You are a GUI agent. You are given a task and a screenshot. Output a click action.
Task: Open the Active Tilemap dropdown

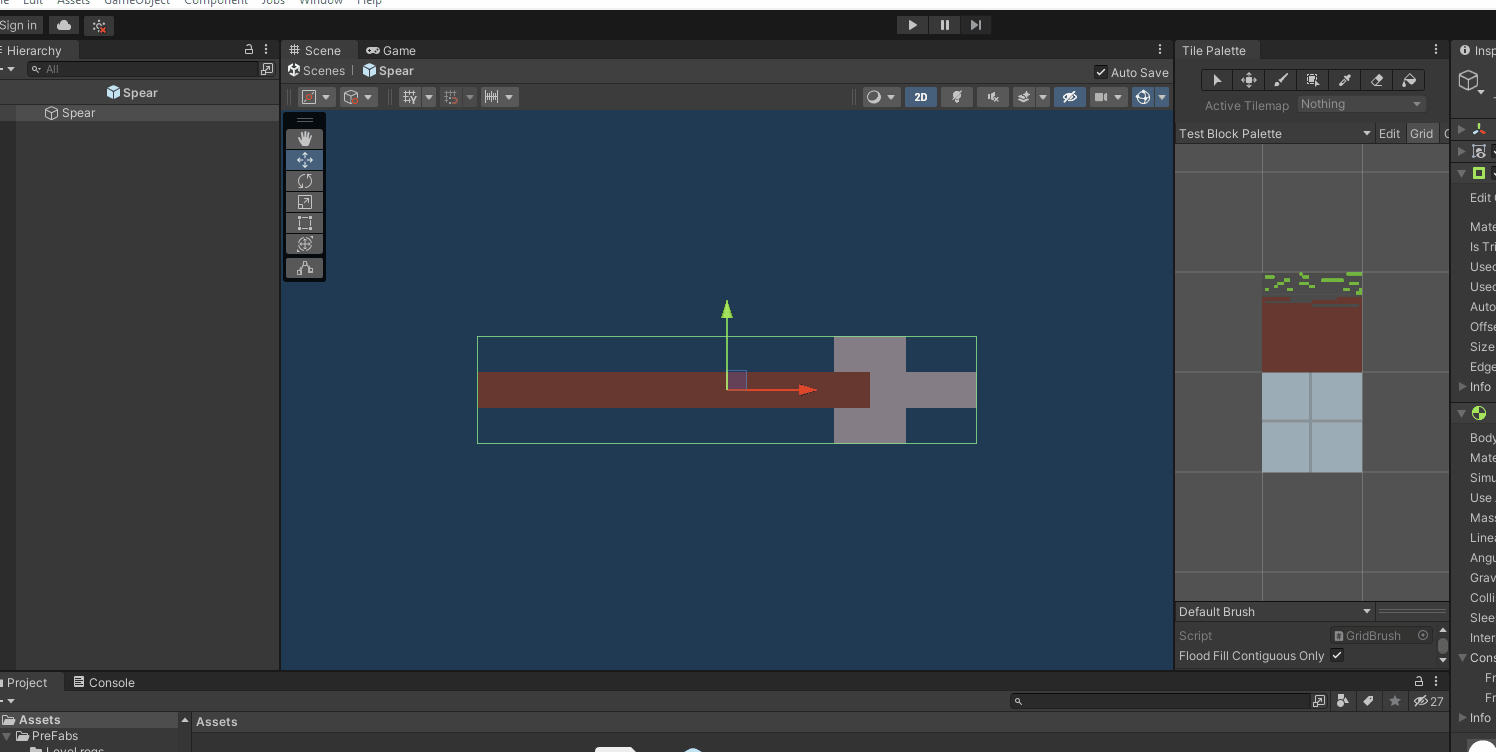pyautogui.click(x=1361, y=104)
